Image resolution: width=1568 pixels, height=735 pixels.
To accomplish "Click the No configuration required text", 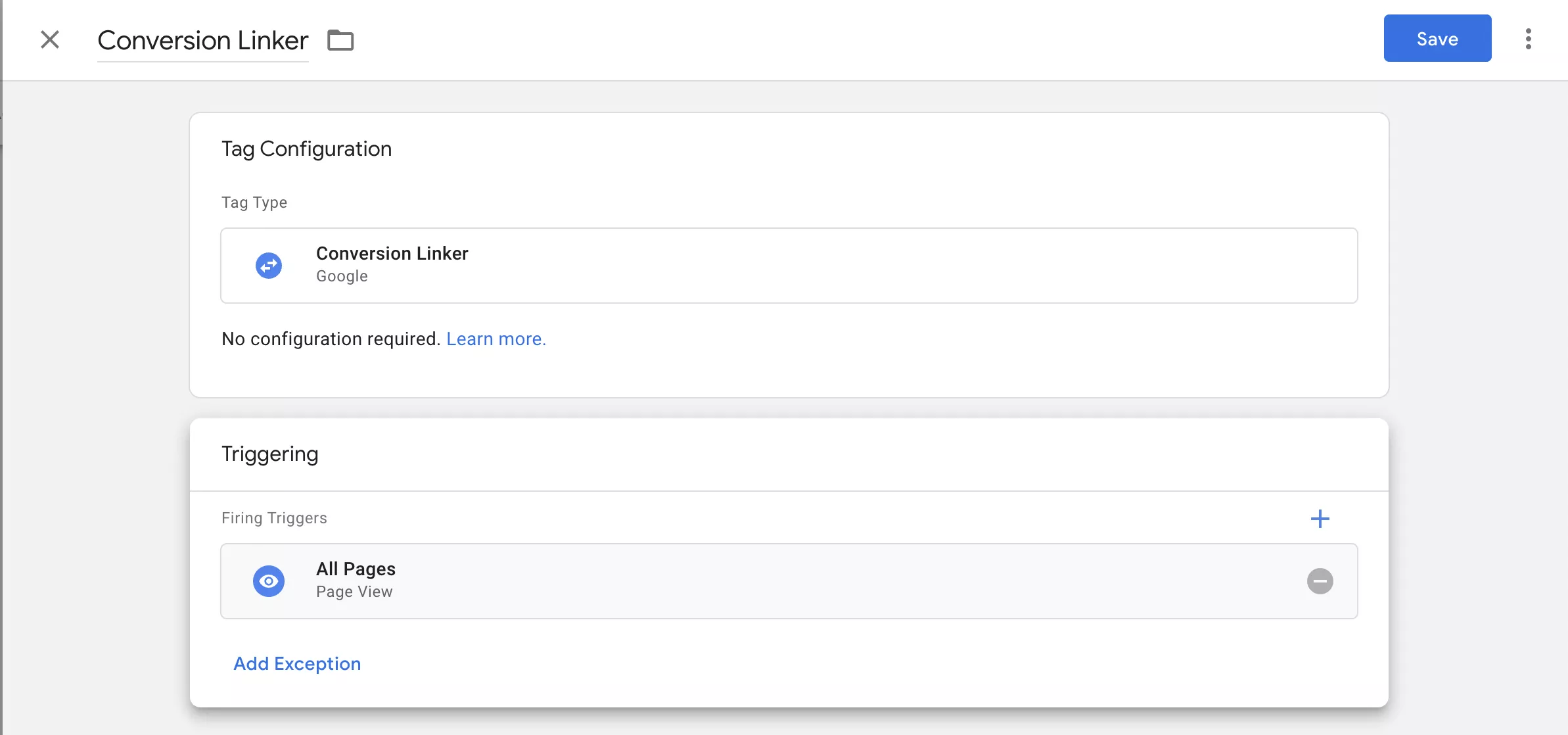I will click(331, 339).
